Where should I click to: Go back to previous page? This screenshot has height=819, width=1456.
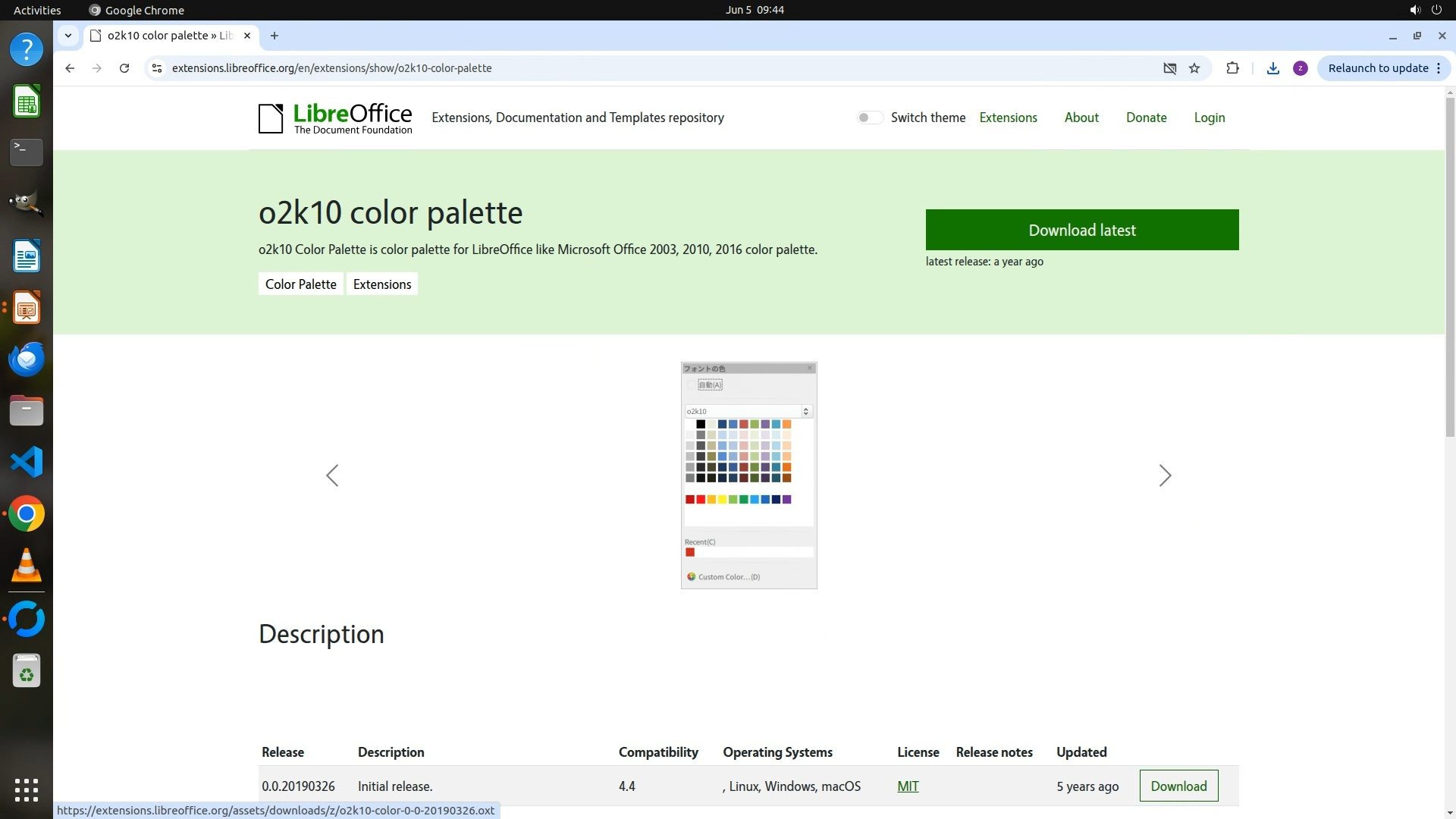click(x=70, y=68)
